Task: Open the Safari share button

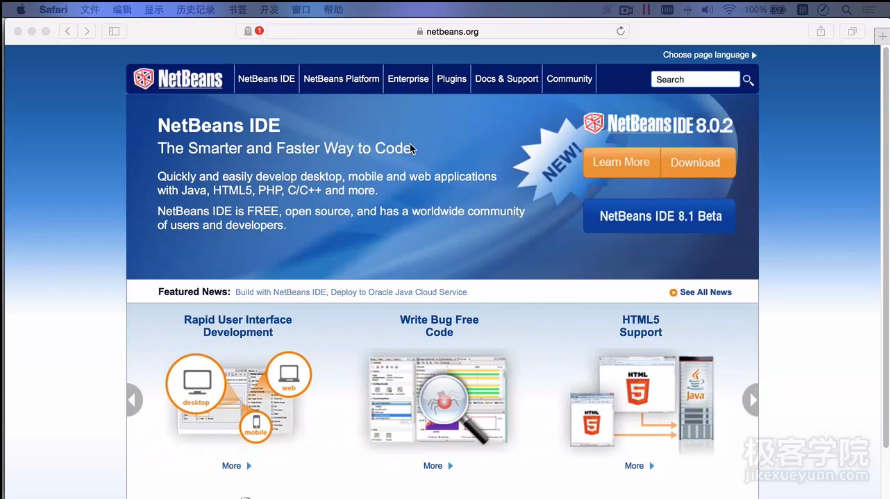Action: pyautogui.click(x=821, y=31)
